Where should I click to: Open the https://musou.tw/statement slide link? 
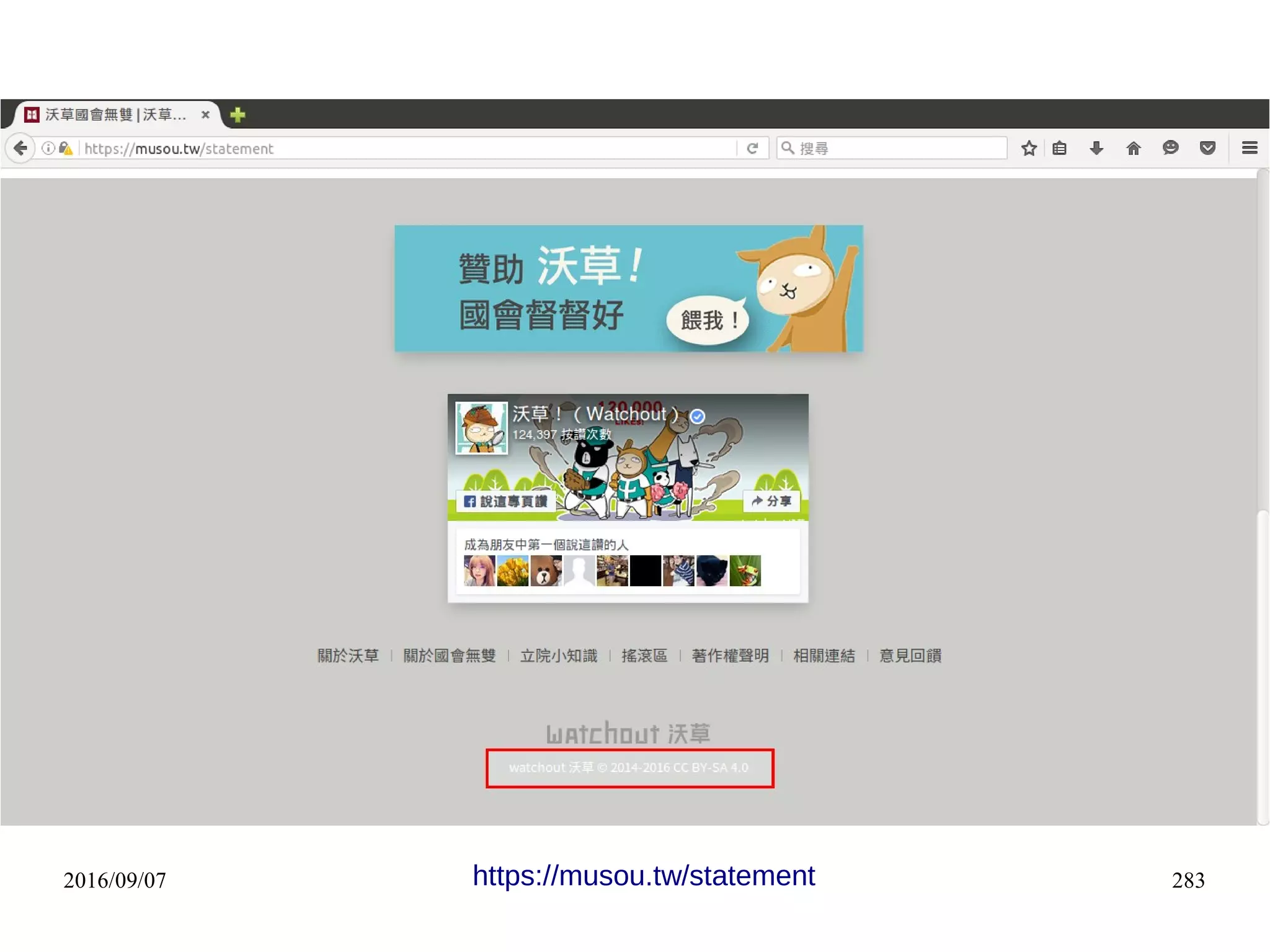tap(643, 876)
